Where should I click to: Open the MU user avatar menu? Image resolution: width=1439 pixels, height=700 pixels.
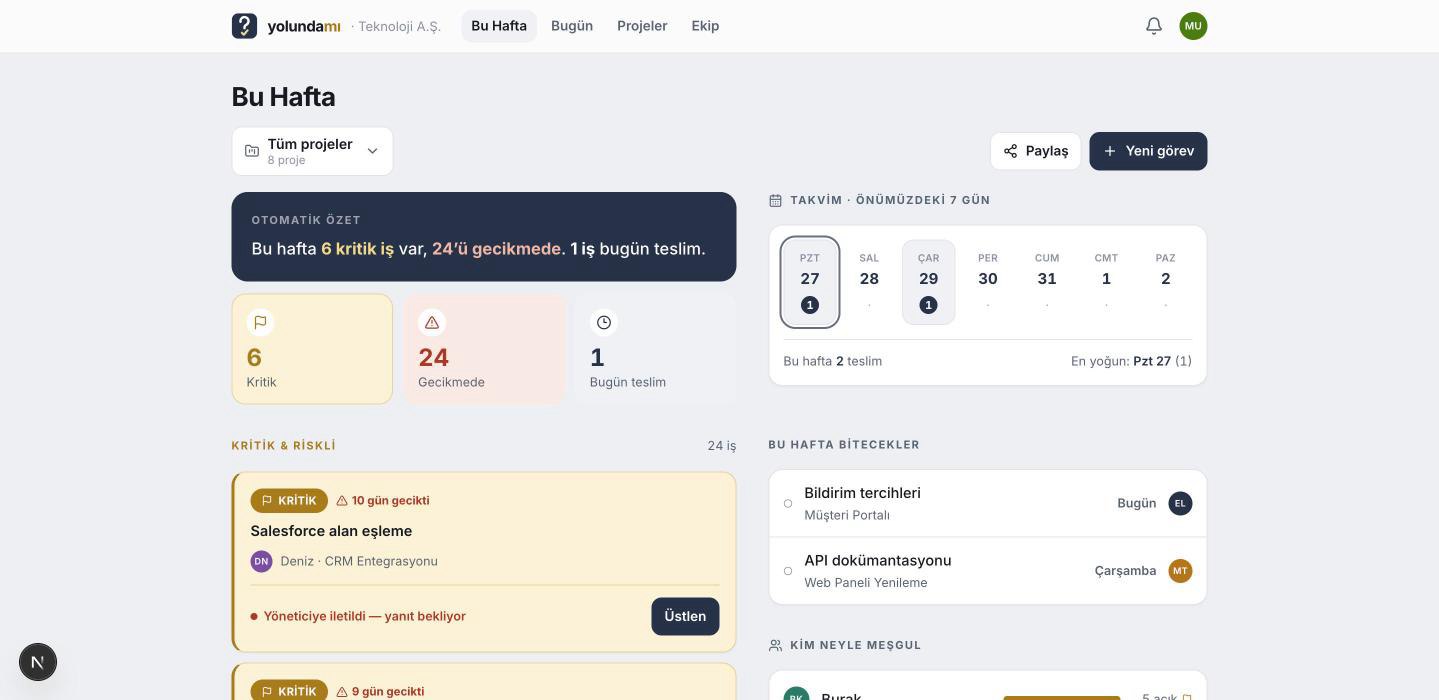(1193, 26)
